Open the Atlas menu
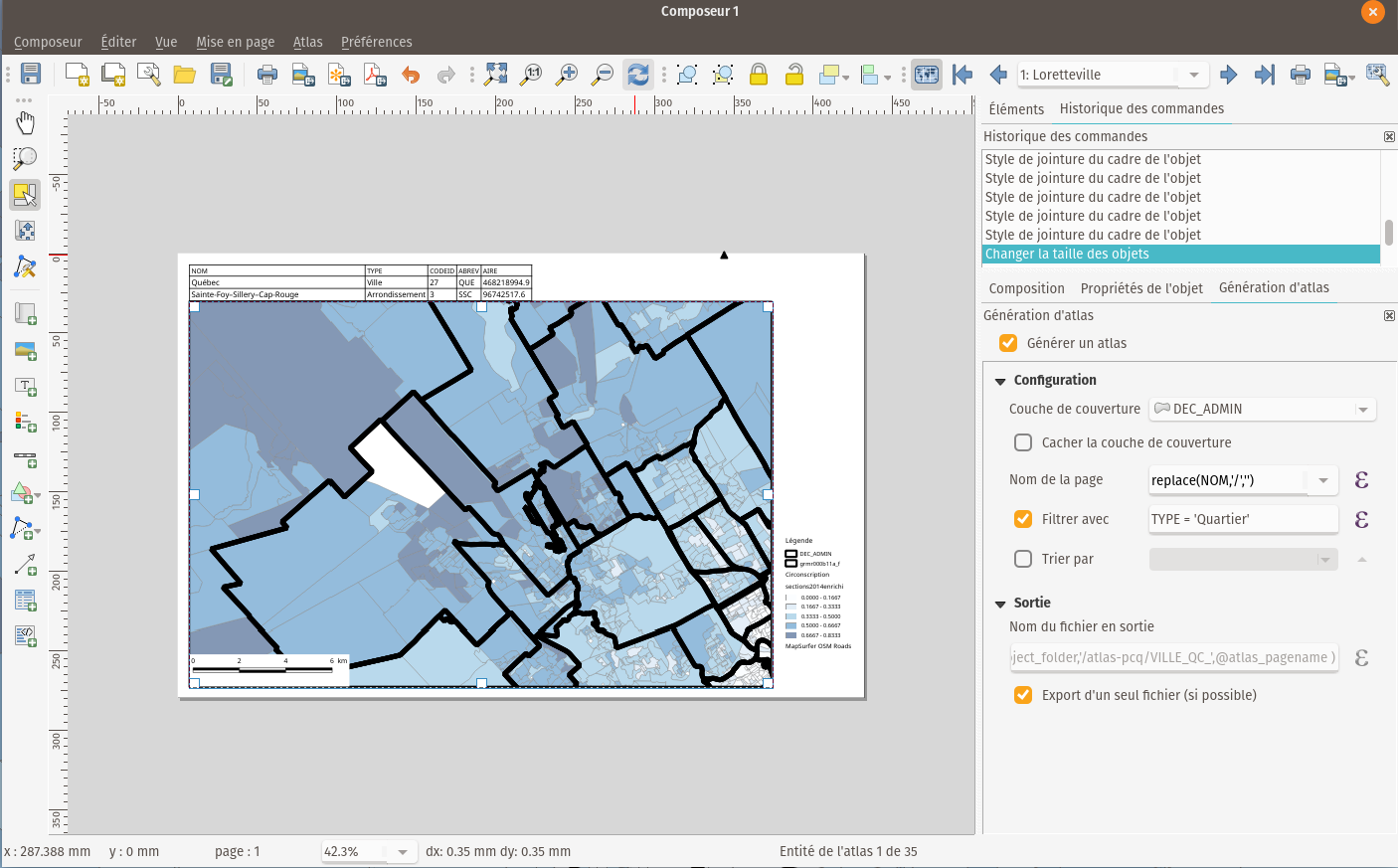This screenshot has height=868, width=1398. 307,42
